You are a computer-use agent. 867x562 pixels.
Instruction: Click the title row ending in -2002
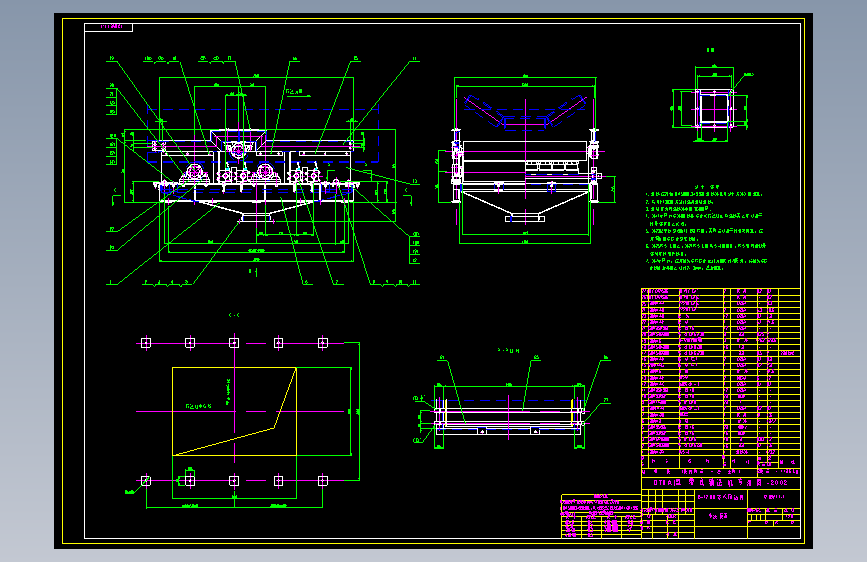tap(720, 482)
